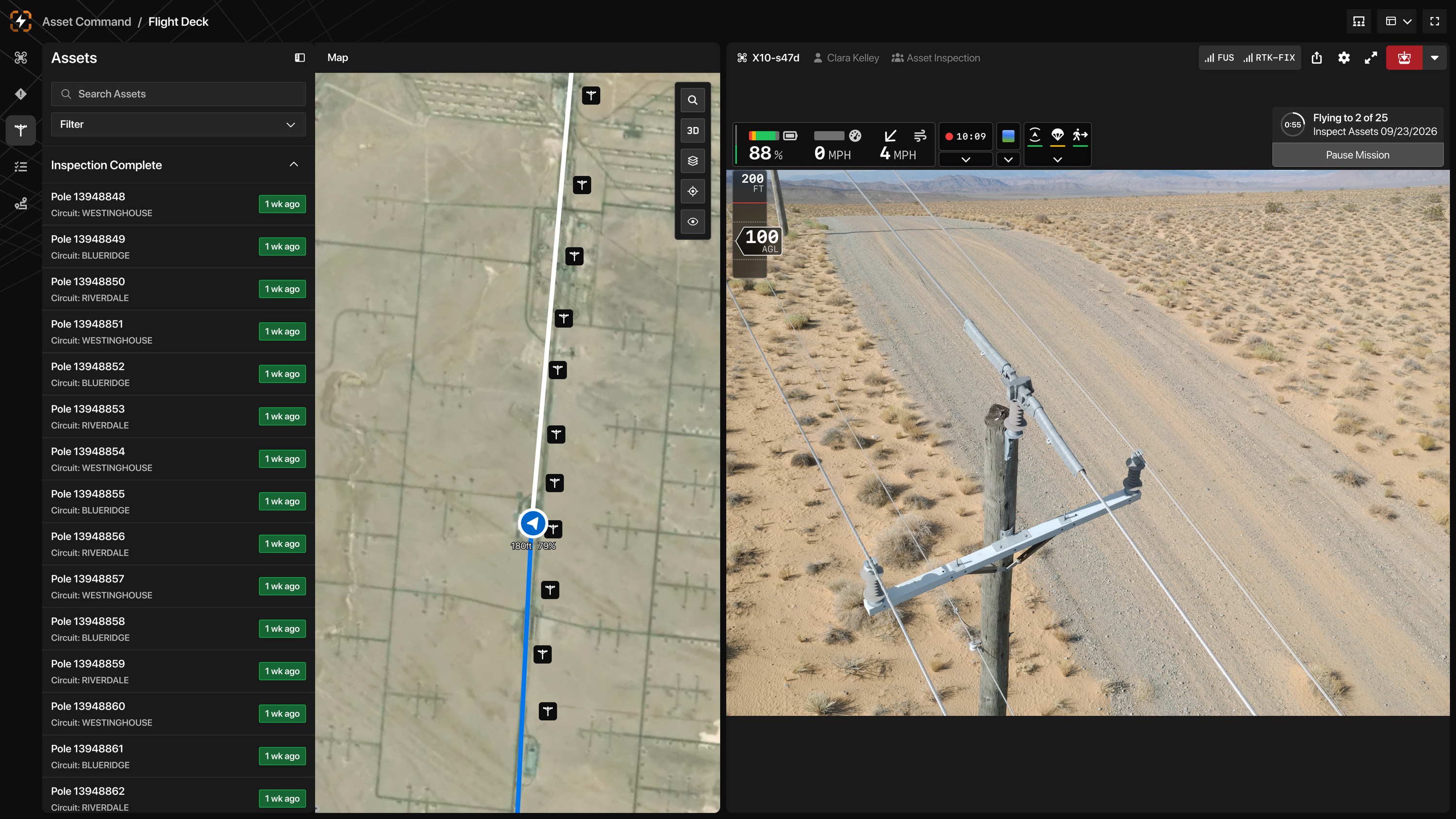The height and width of the screenshot is (819, 1456).
Task: Select the Flight Deck breadcrumb
Action: (x=178, y=21)
